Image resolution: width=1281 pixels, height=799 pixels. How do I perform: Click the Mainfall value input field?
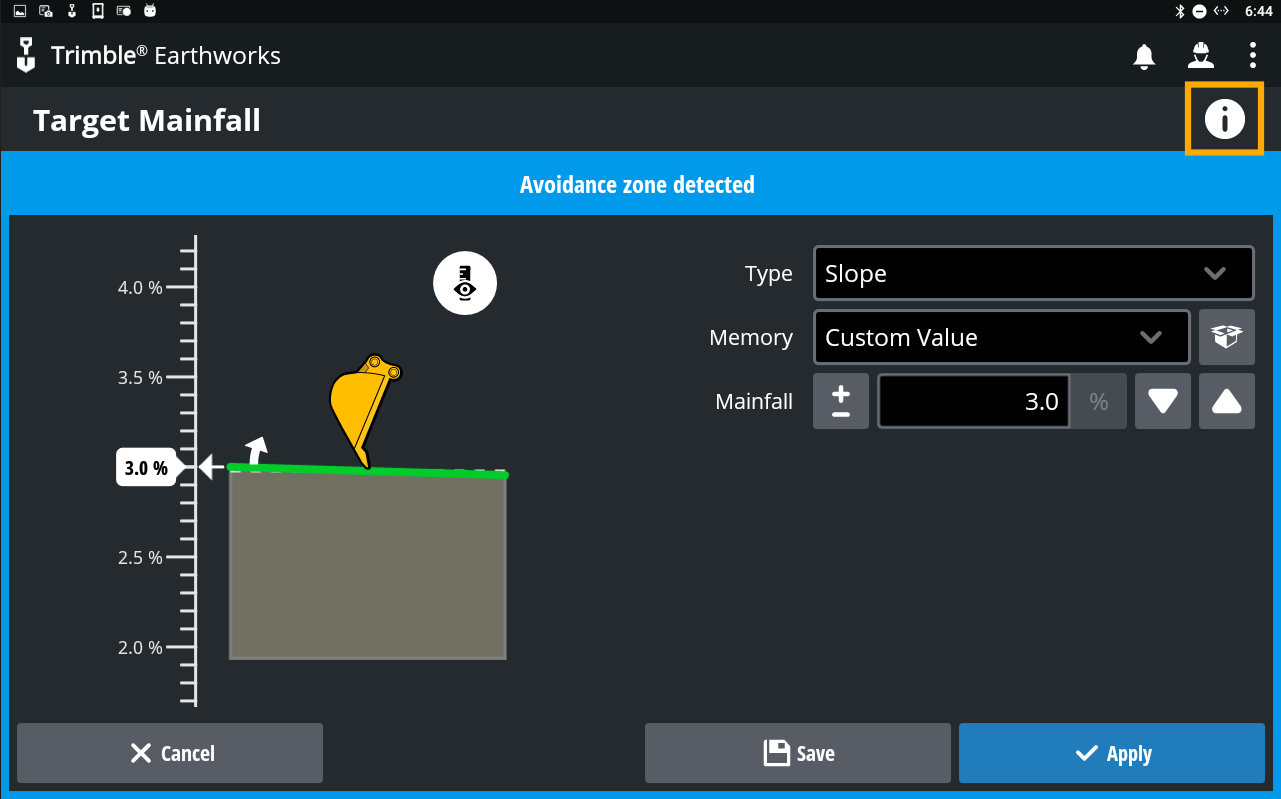(973, 401)
